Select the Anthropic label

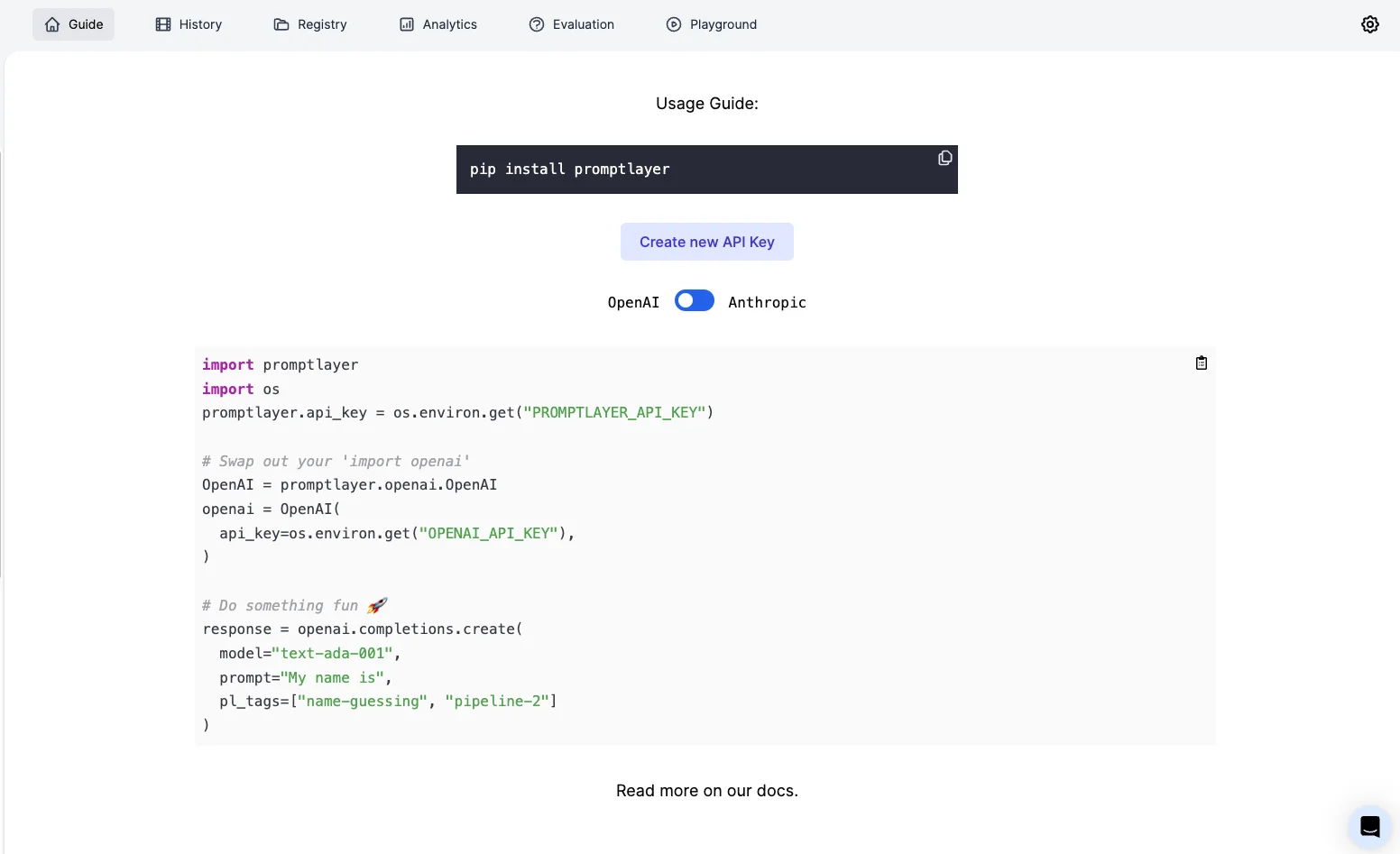(767, 302)
